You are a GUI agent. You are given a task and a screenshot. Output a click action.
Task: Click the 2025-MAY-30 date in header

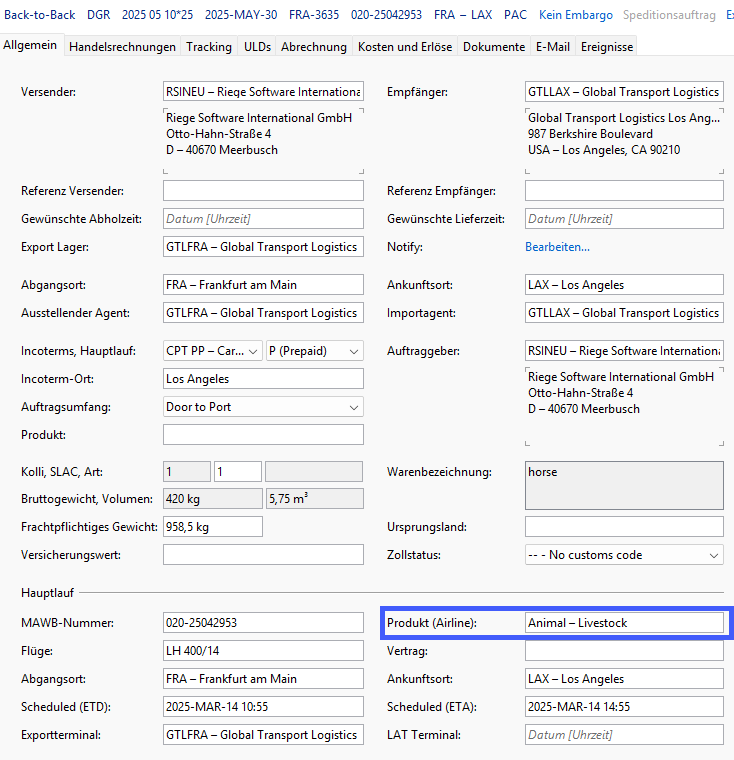241,15
